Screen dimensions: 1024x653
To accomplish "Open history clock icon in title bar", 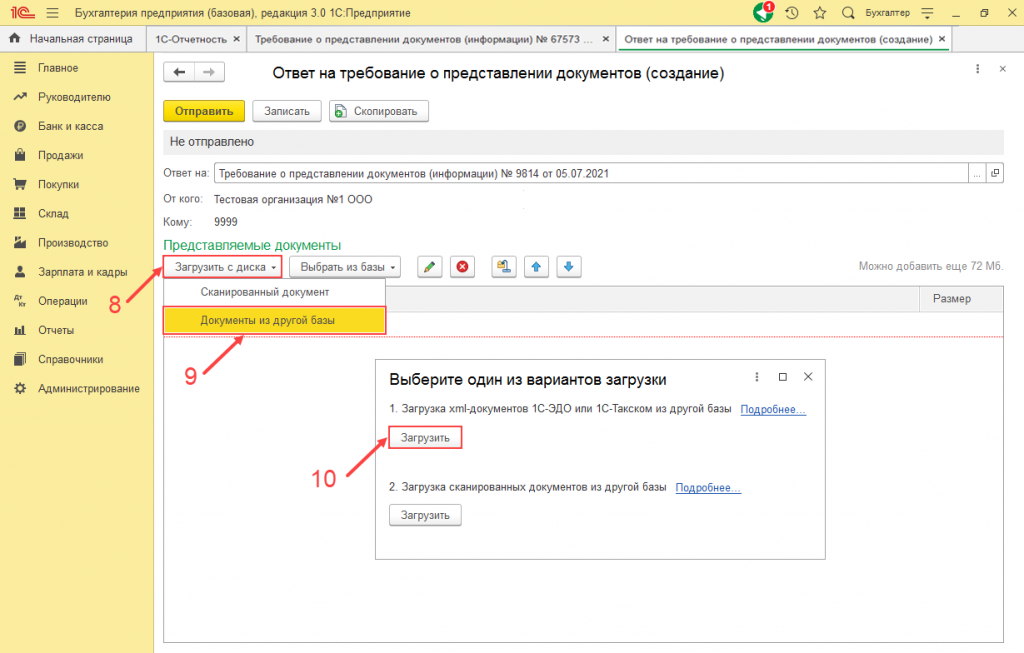I will pyautogui.click(x=792, y=13).
